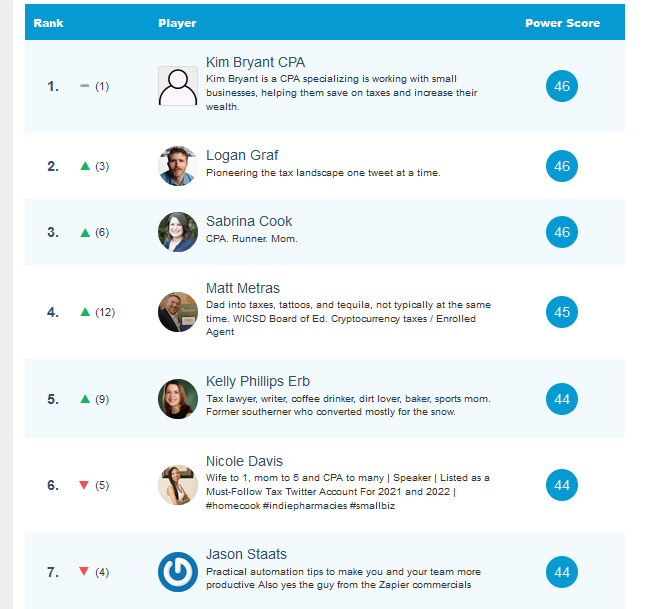Open Sabrina Cook's profile picture
650x609 pixels.
point(178,232)
